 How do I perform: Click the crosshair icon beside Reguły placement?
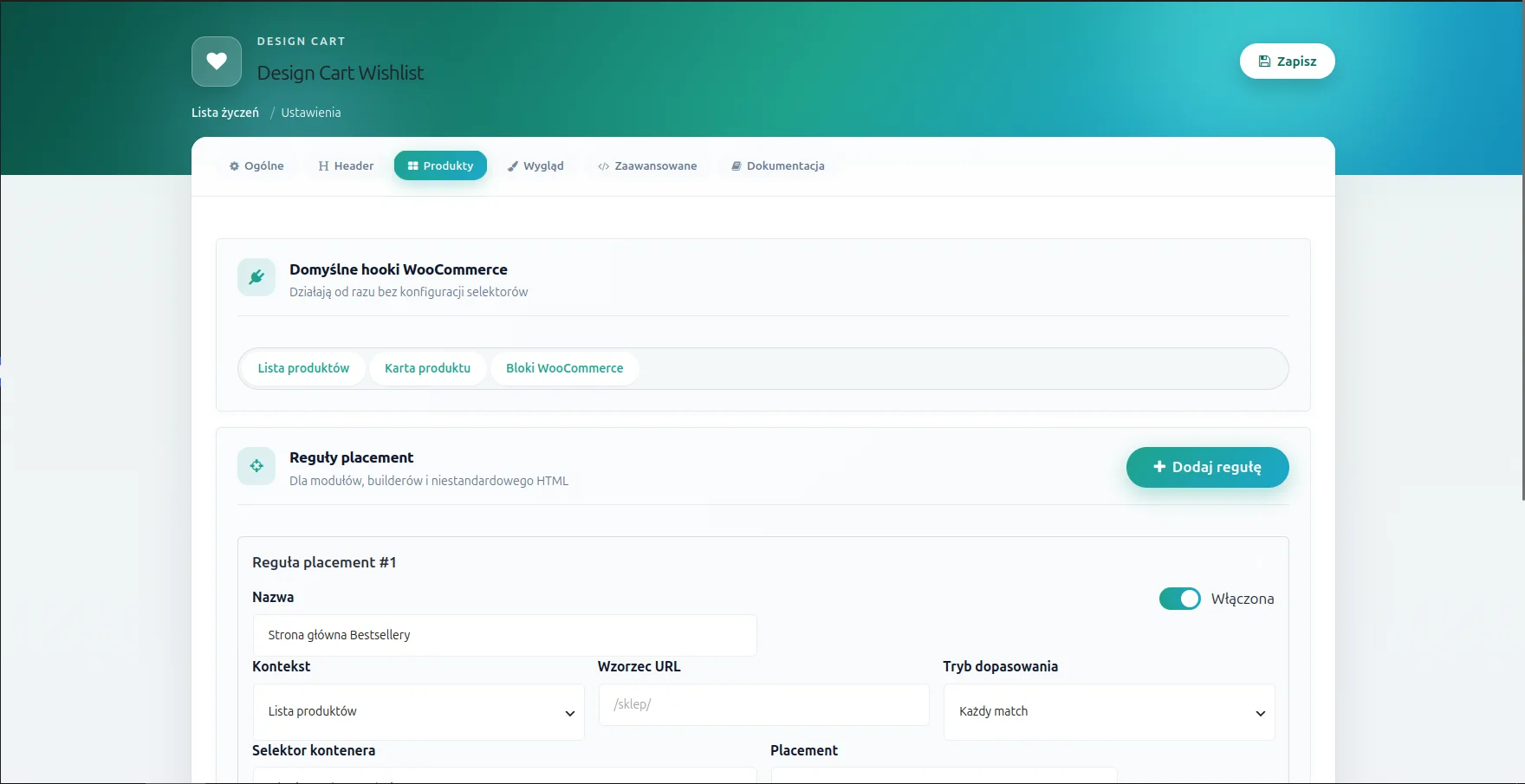[x=256, y=466]
